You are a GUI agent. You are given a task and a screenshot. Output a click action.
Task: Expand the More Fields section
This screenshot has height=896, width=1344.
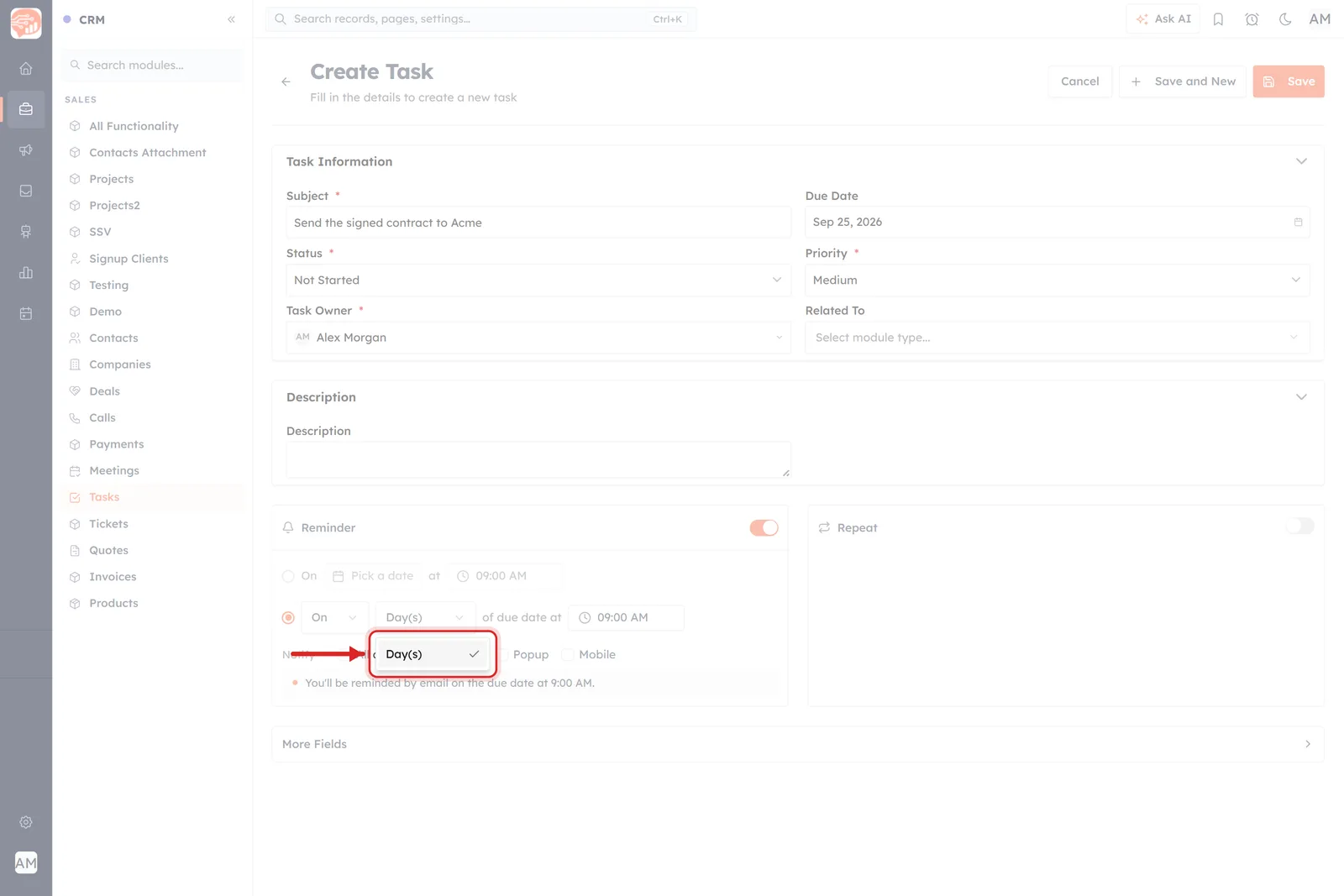797,744
